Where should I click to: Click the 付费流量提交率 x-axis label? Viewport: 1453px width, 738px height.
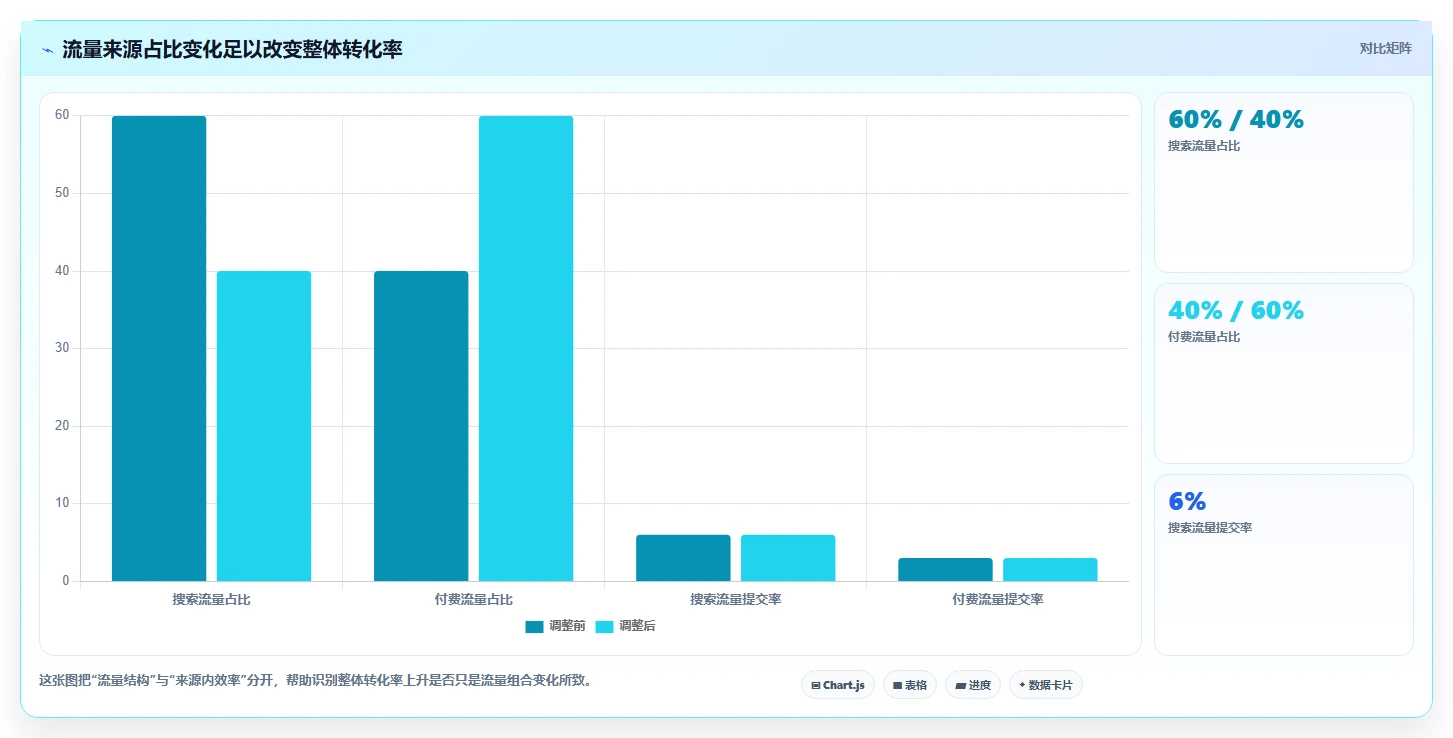[x=997, y=599]
